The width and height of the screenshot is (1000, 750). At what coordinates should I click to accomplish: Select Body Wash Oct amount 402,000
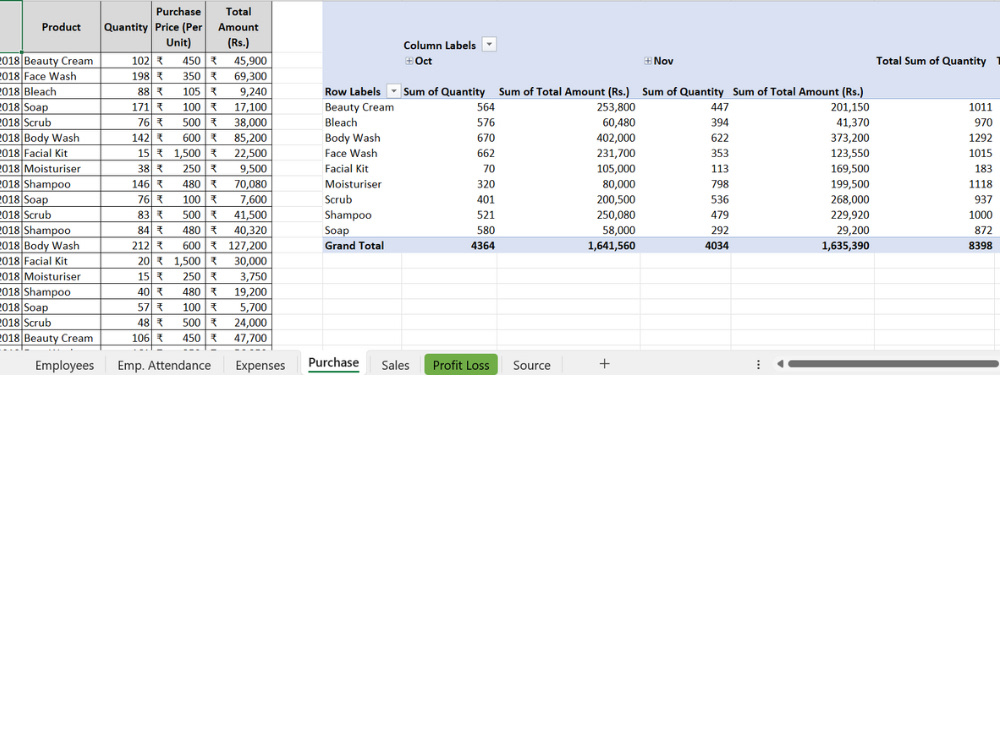[x=616, y=138]
